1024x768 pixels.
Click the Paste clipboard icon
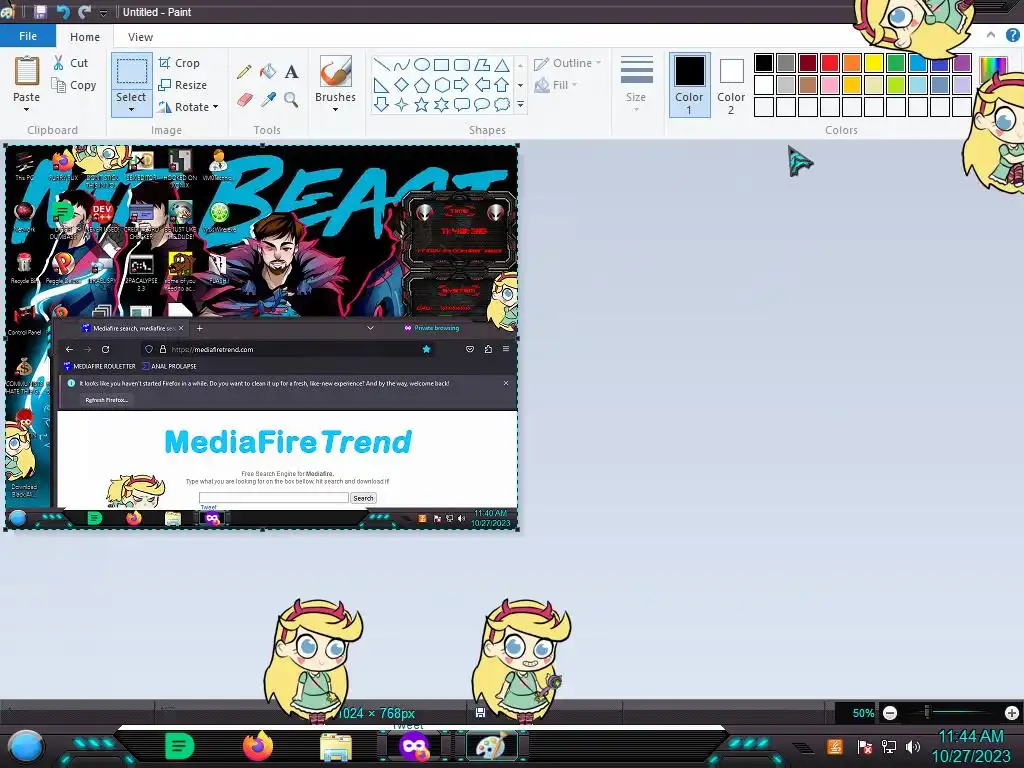[x=27, y=71]
